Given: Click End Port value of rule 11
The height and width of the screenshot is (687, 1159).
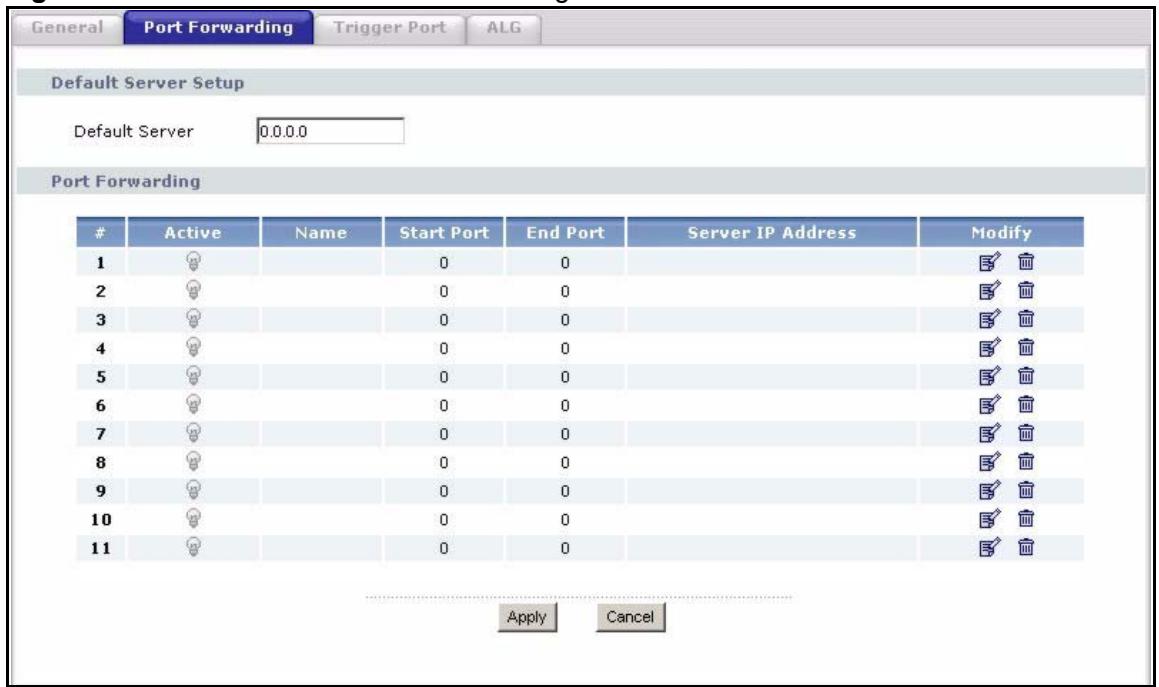Looking at the screenshot, I should (x=565, y=548).
